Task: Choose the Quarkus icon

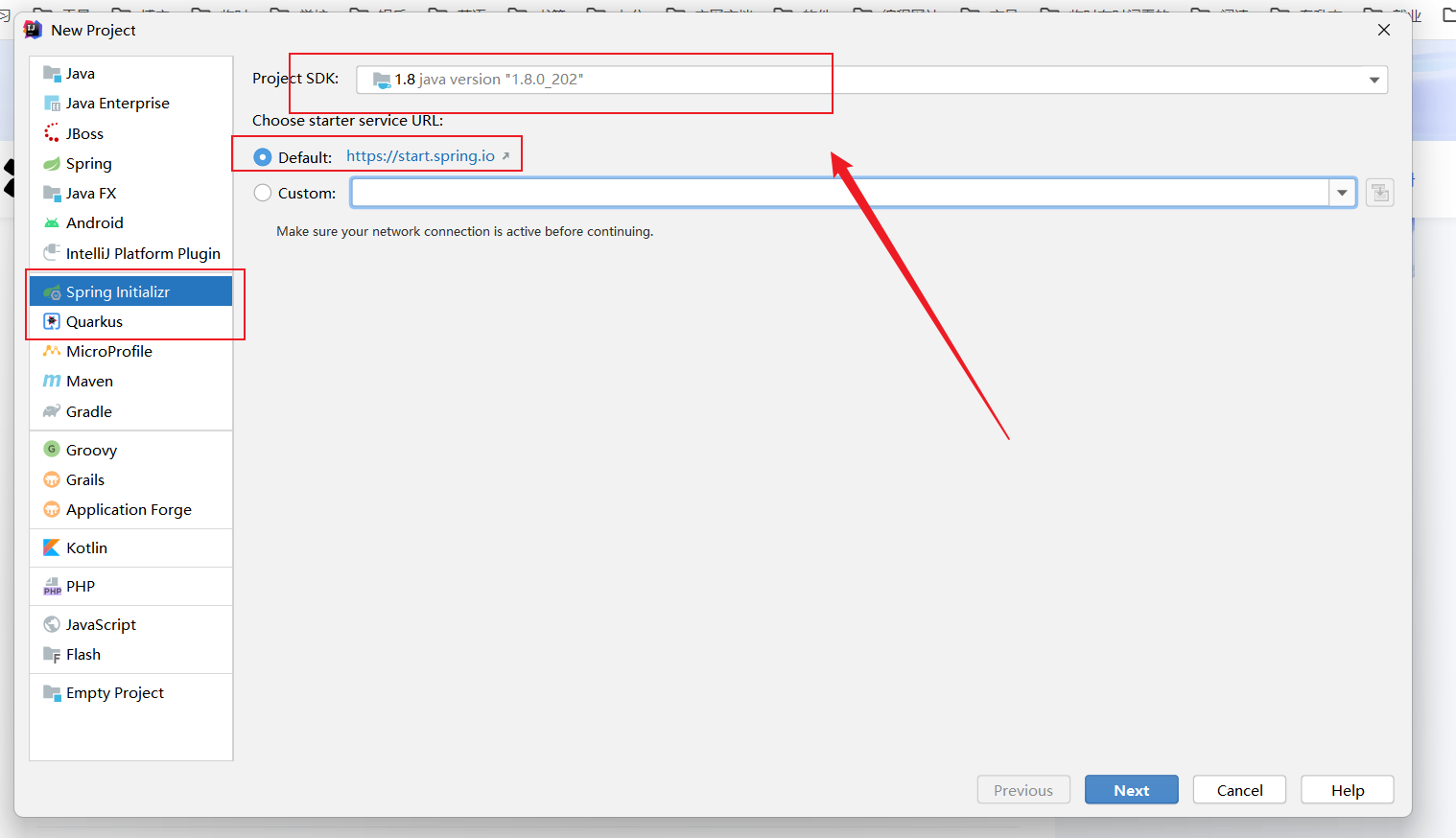Action: click(52, 322)
